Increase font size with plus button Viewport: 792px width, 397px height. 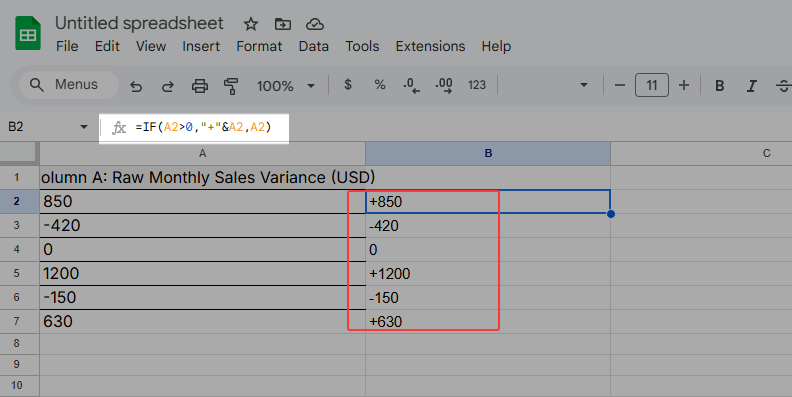click(x=684, y=85)
